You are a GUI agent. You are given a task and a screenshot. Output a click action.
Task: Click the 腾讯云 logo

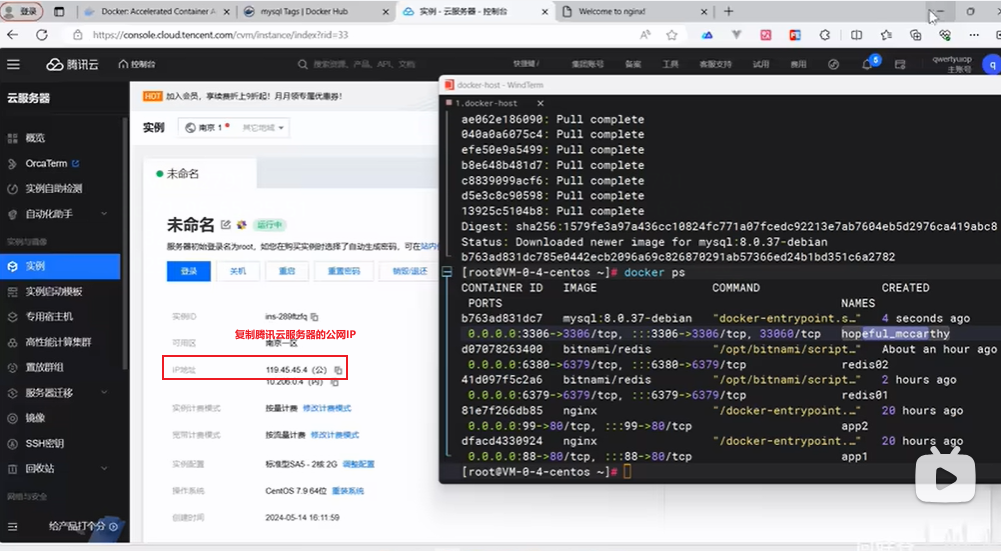(72, 64)
